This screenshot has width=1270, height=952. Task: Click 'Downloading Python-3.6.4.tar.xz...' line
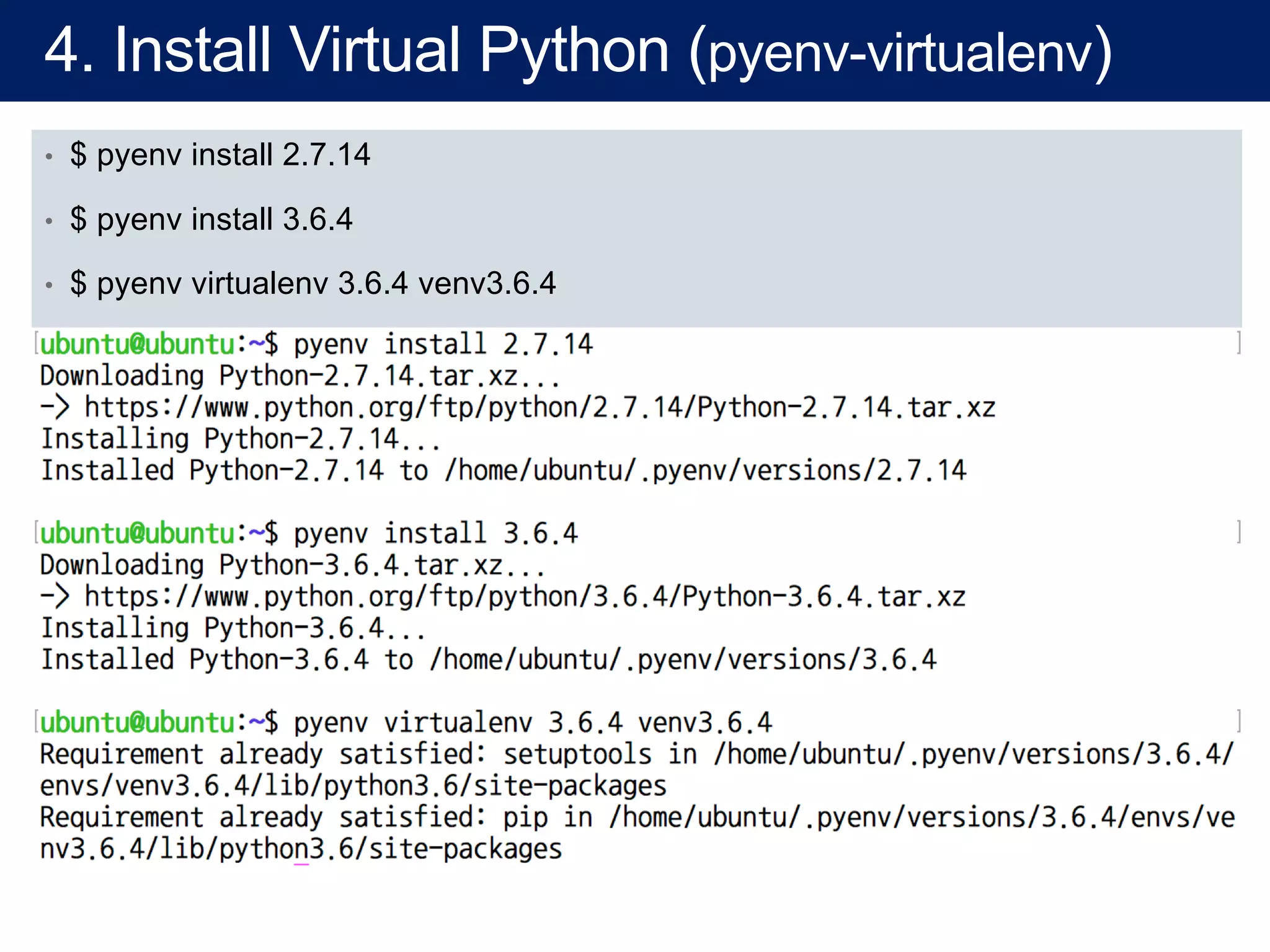(x=293, y=565)
